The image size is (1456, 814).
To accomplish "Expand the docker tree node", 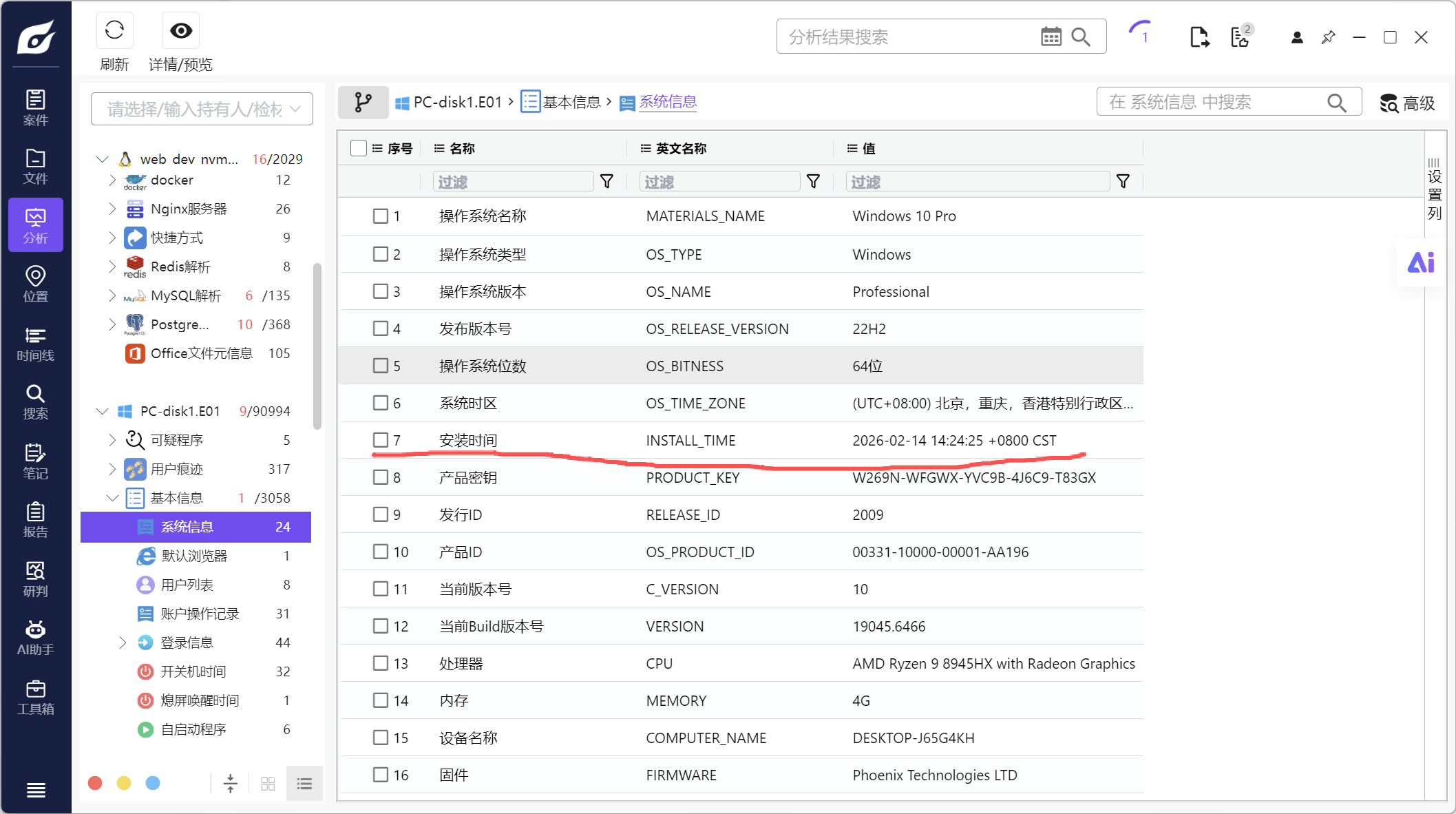I will 112,180.
